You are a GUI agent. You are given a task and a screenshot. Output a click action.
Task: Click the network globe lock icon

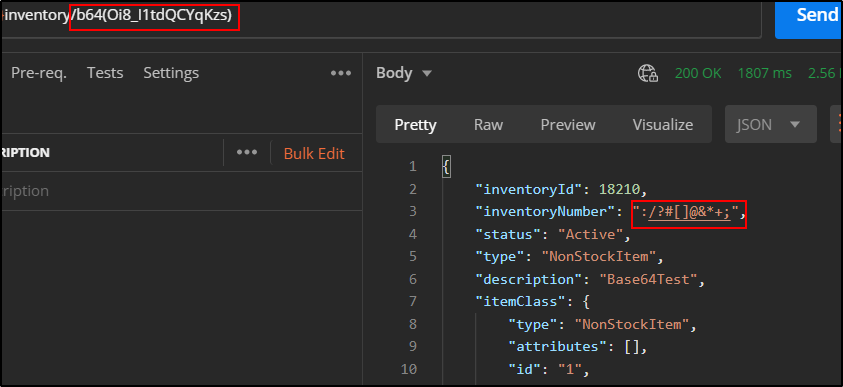(648, 74)
